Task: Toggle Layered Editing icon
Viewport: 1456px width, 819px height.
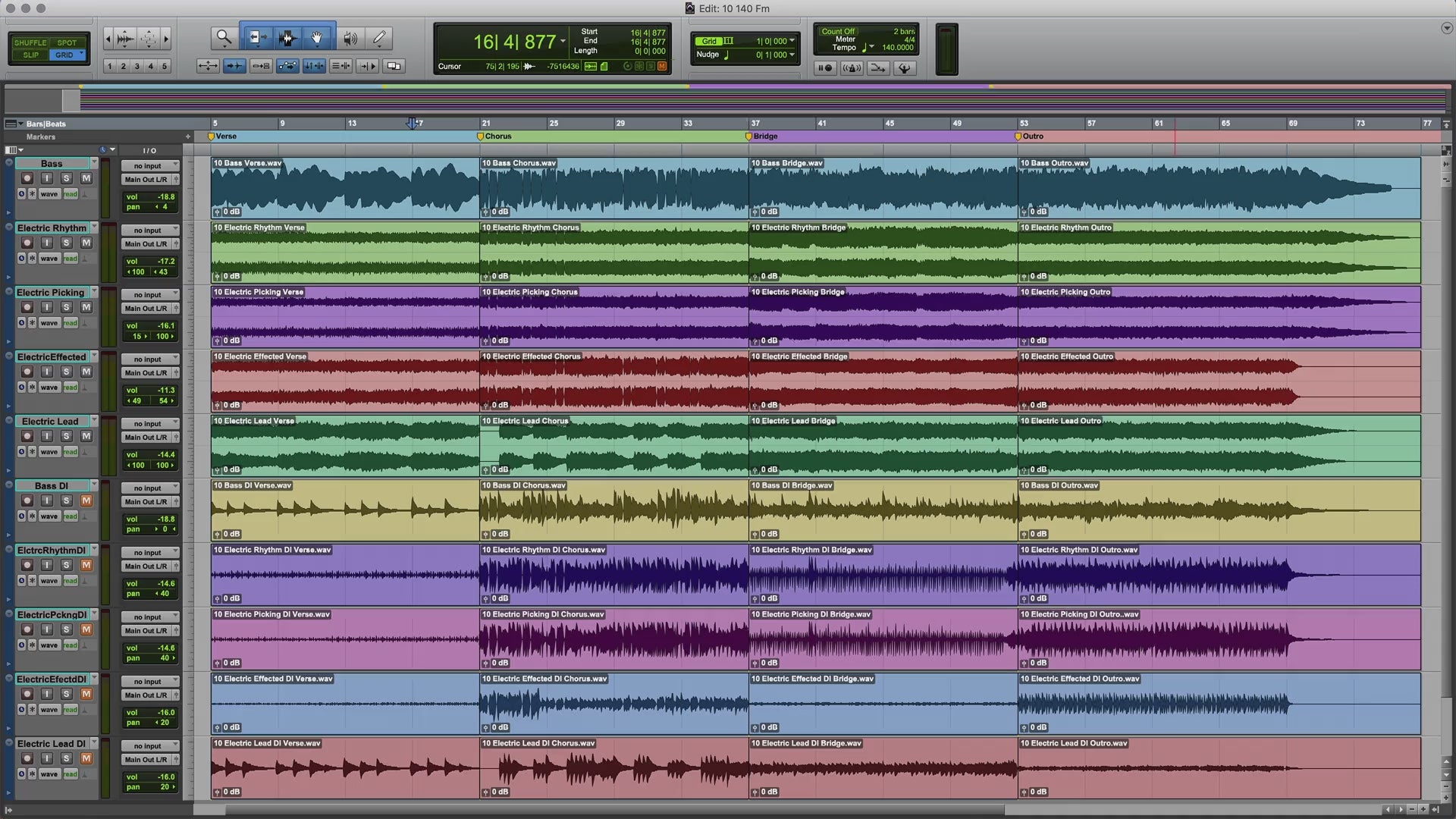Action: 394,66
